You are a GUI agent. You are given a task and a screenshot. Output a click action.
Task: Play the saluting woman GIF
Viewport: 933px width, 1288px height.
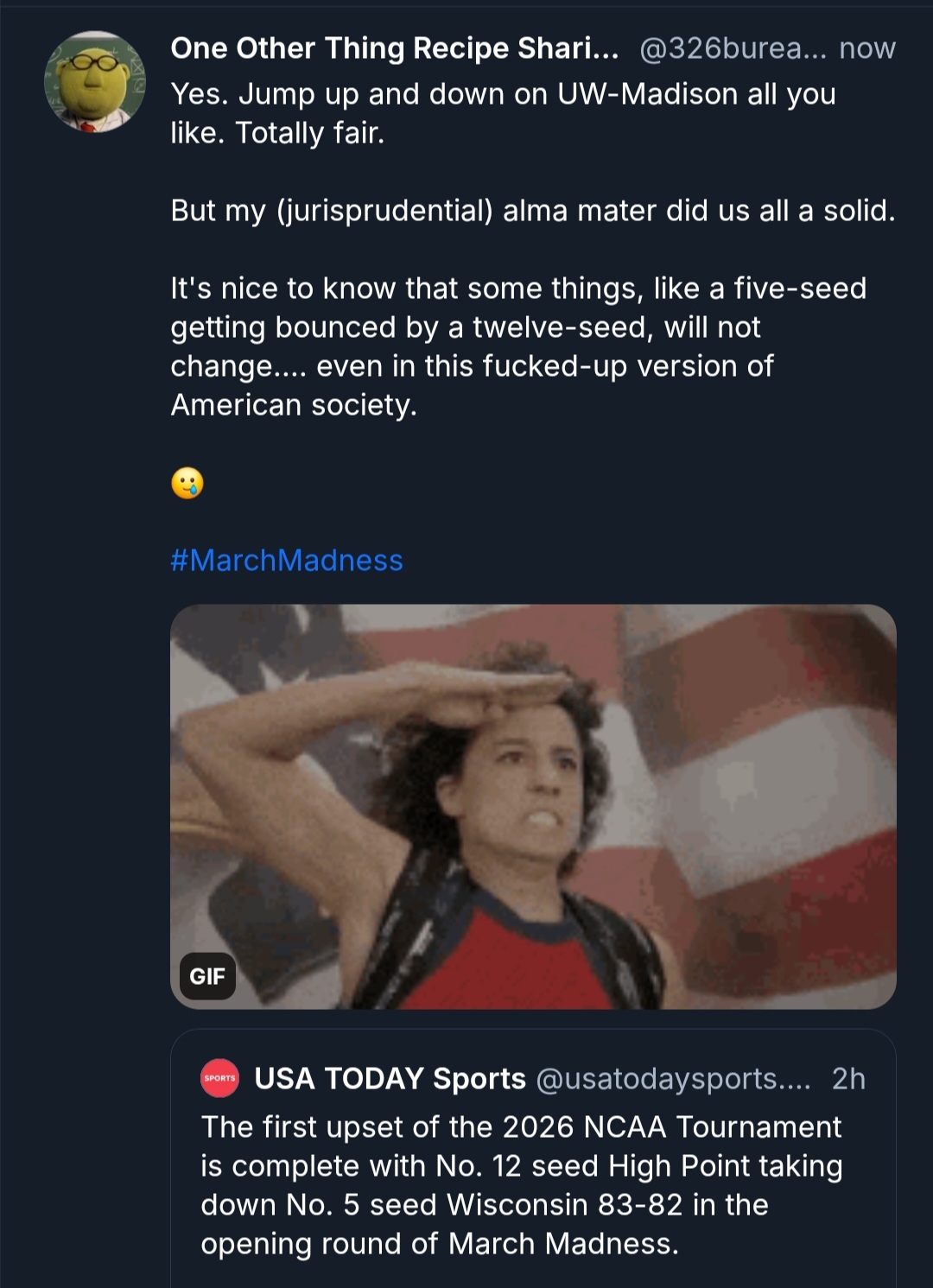pos(533,806)
